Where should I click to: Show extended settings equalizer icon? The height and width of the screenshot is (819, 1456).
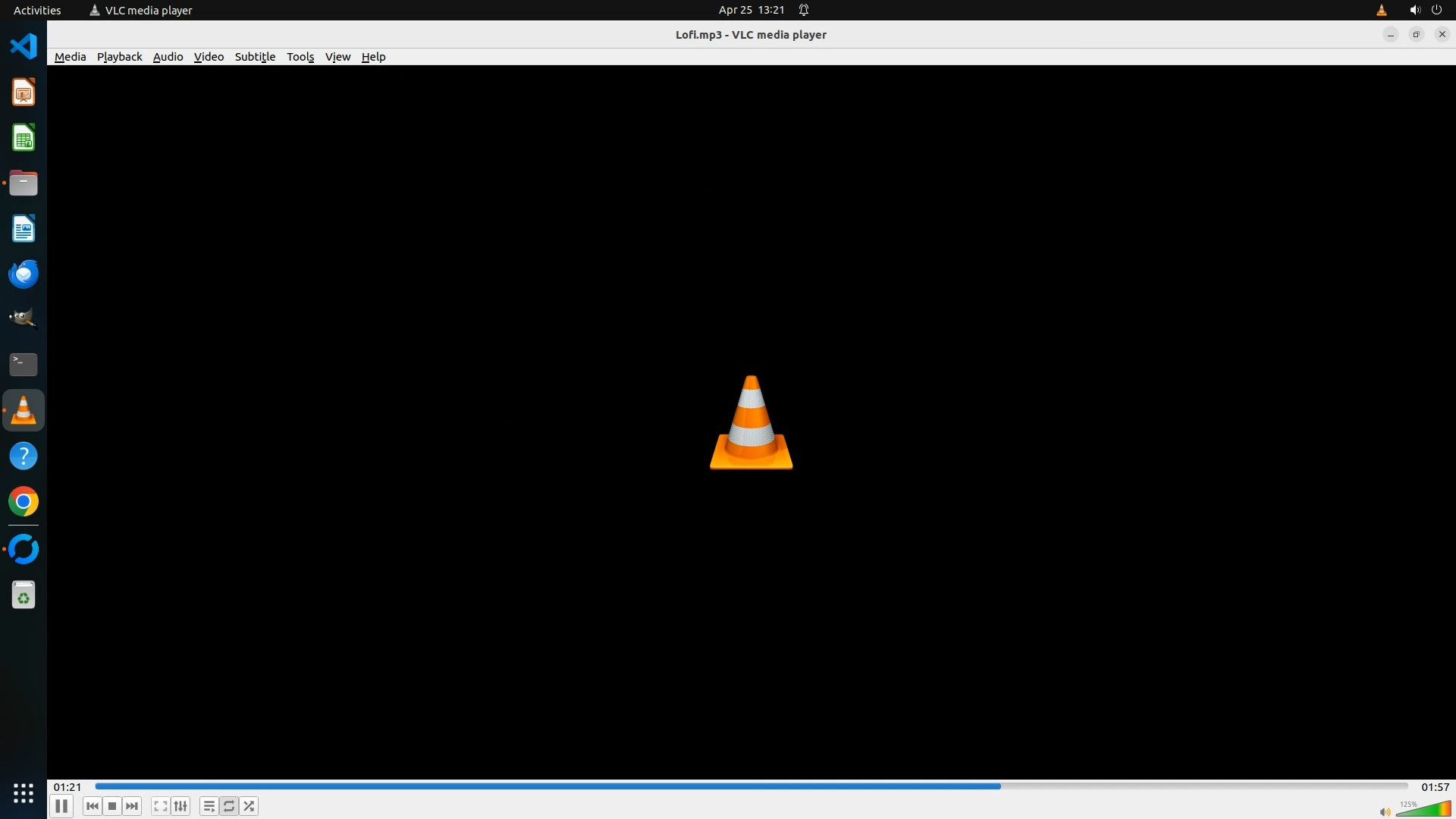click(x=180, y=806)
